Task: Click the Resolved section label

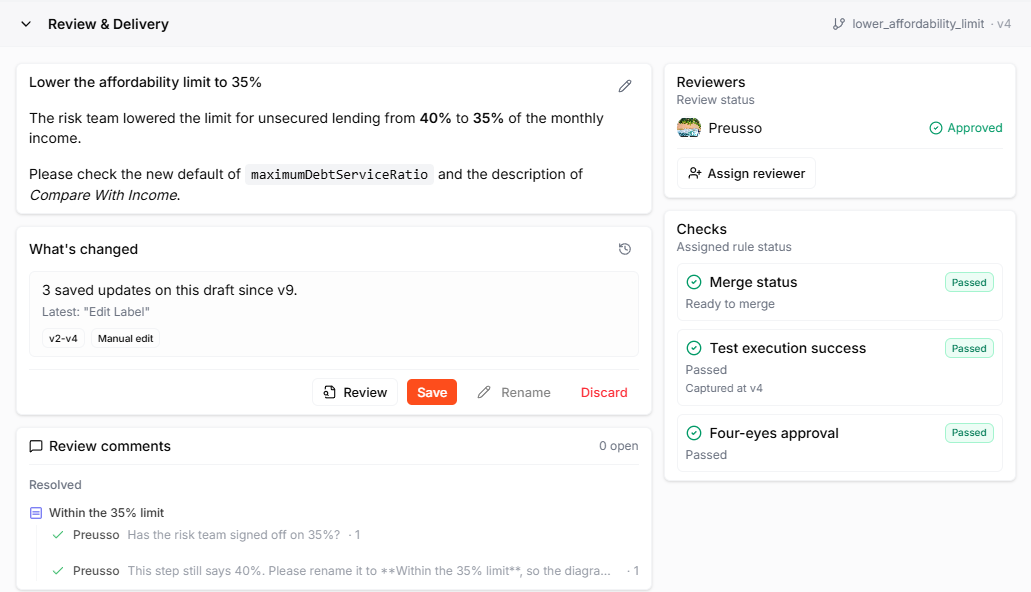Action: click(55, 485)
